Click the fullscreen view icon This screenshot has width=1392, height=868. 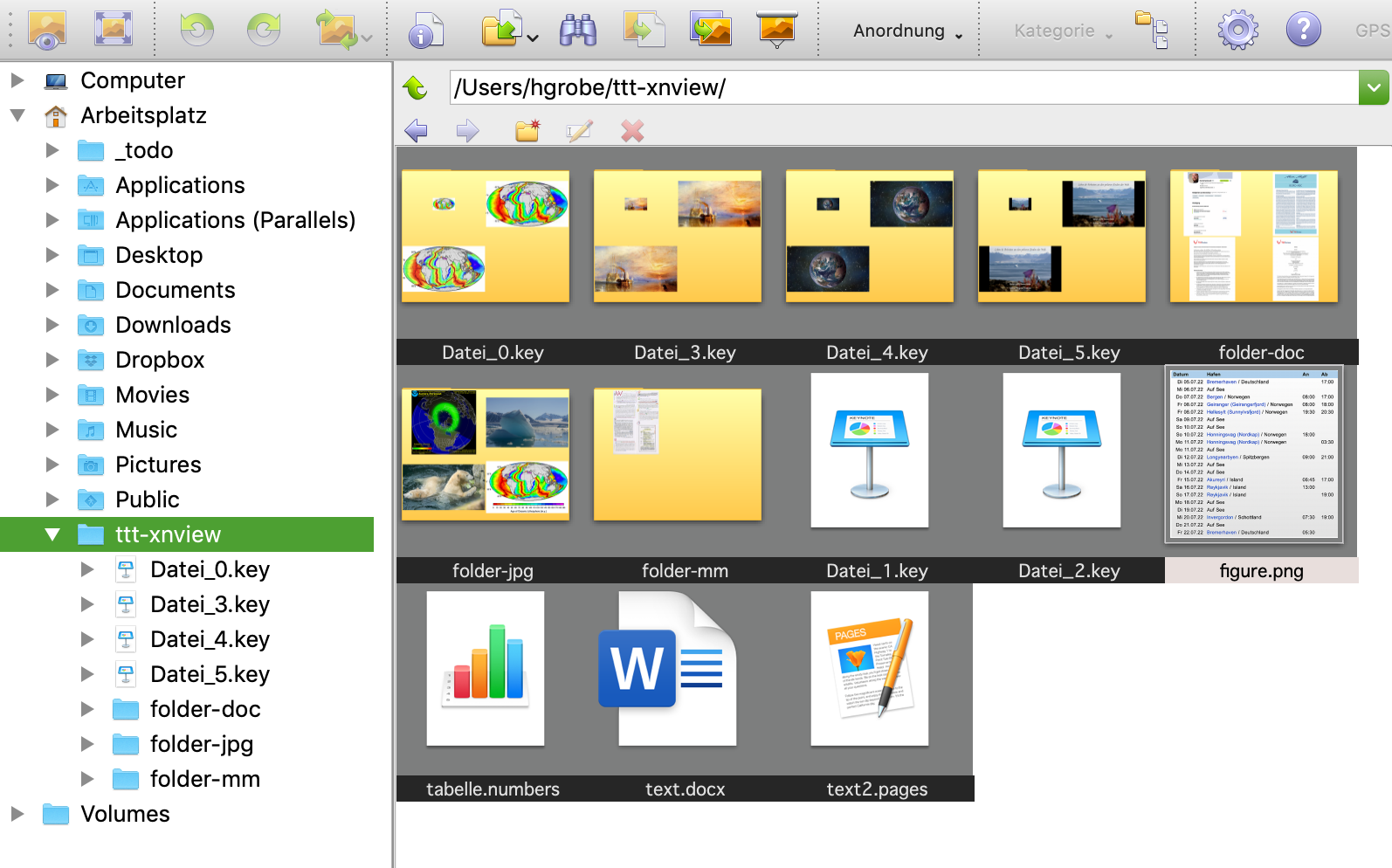tap(113, 30)
